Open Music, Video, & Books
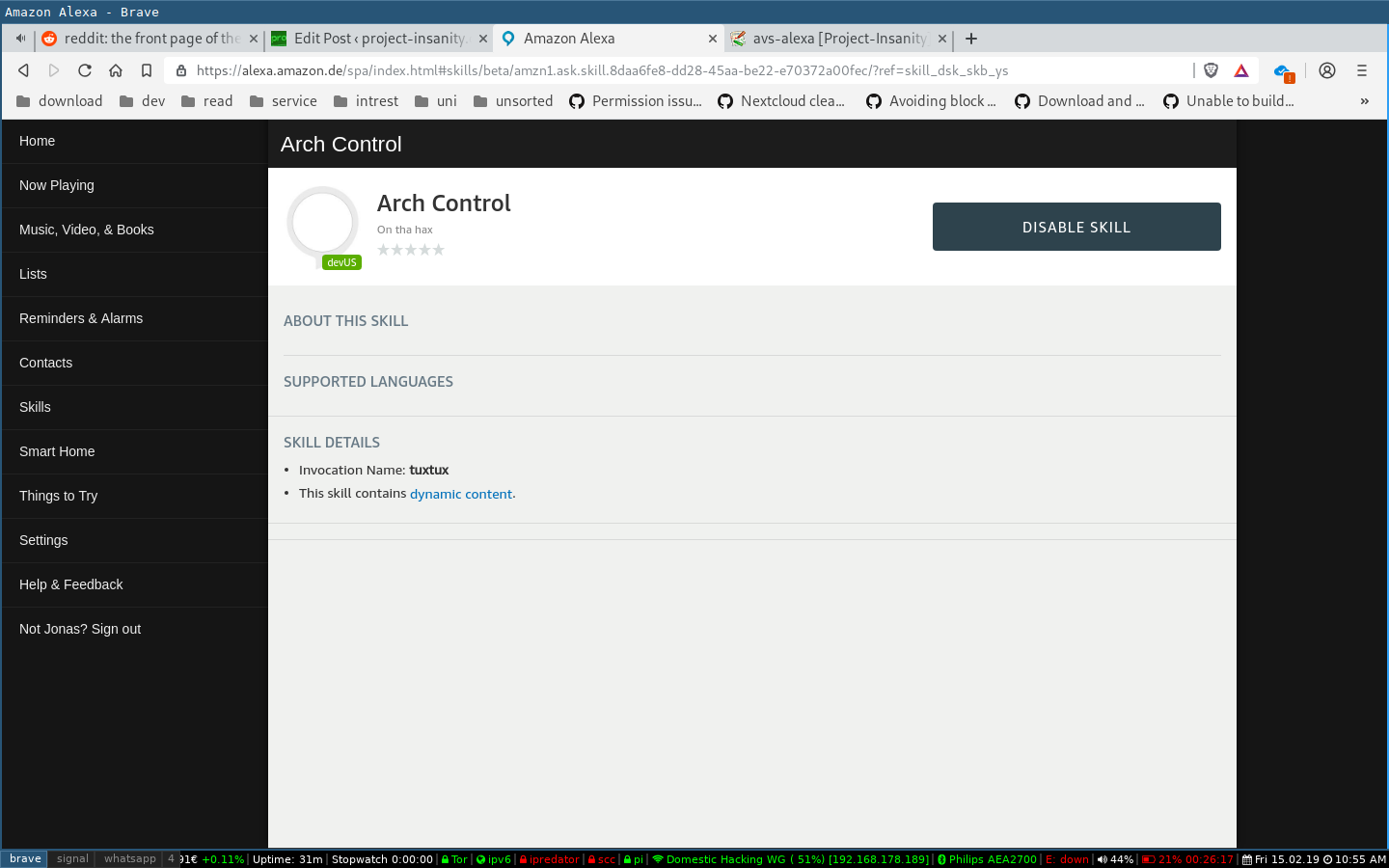This screenshot has height=868, width=1389. (134, 230)
